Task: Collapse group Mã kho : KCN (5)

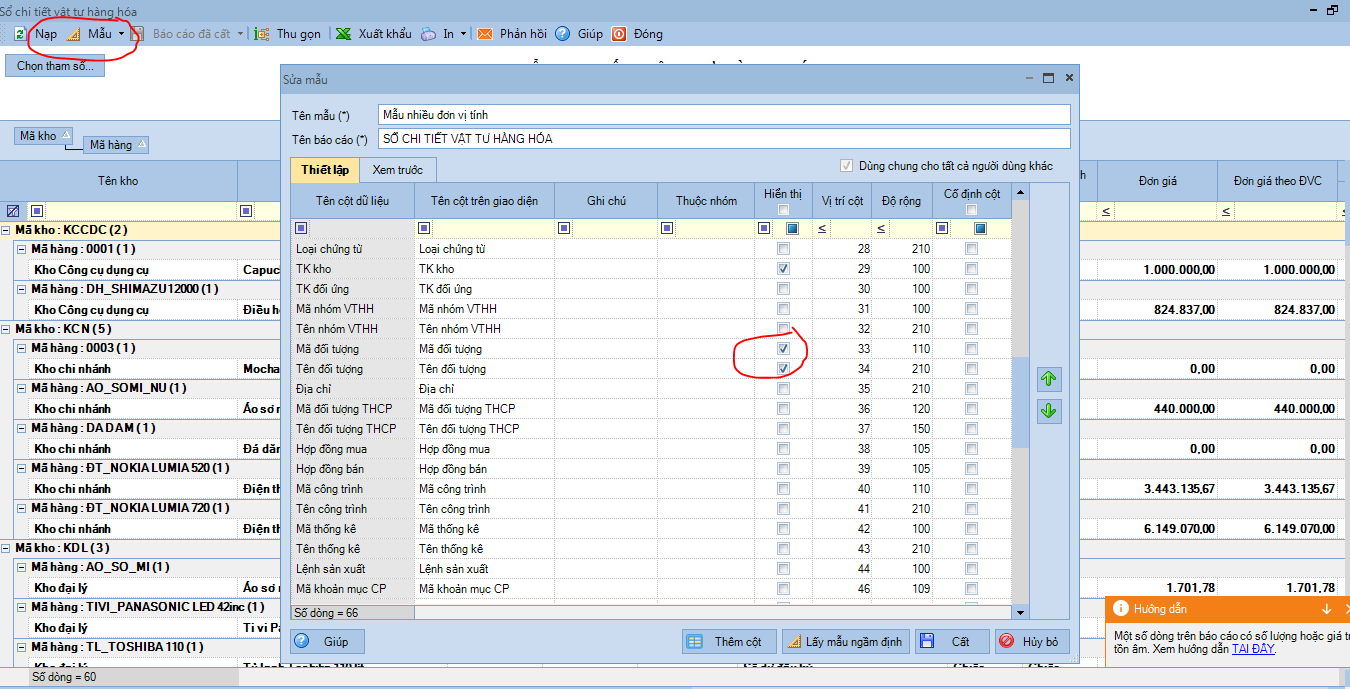Action: tap(6, 329)
